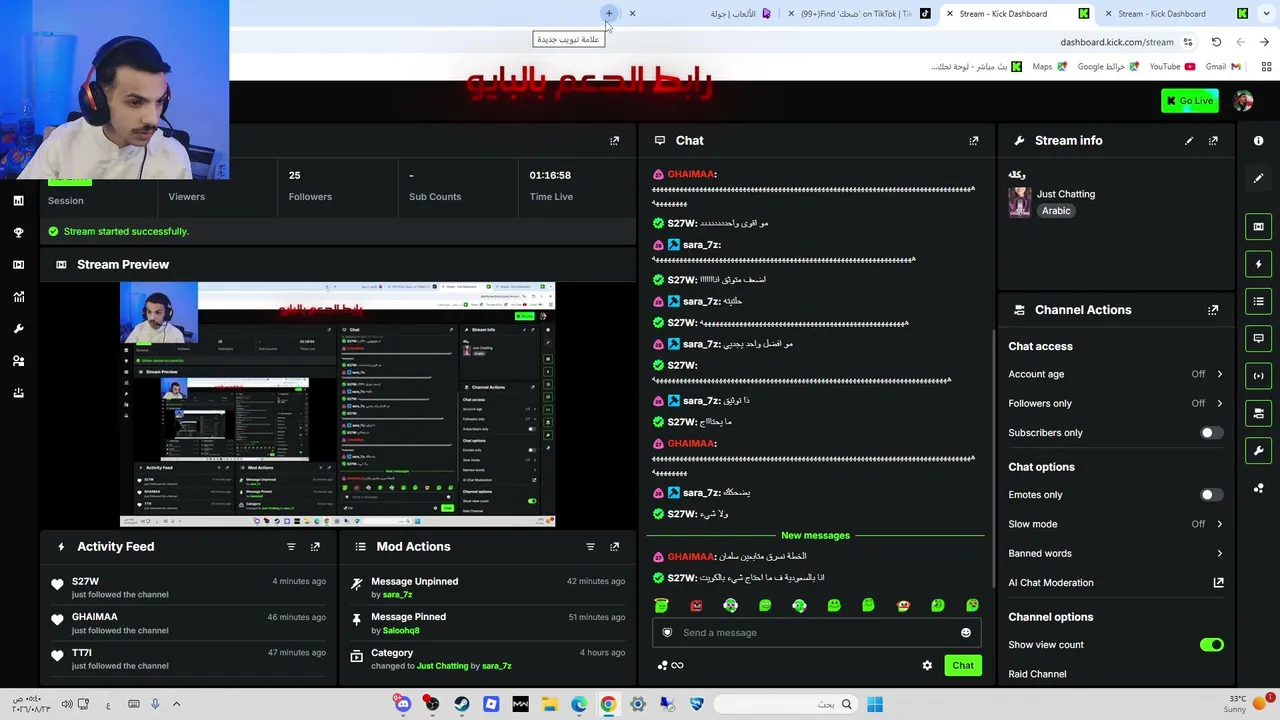
Task: Open the emoji picker in the chat box
Action: click(x=965, y=632)
